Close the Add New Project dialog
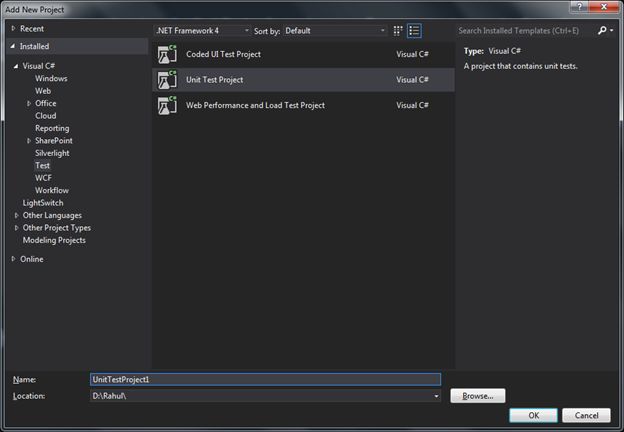The image size is (624, 432). pyautogui.click(x=604, y=6)
